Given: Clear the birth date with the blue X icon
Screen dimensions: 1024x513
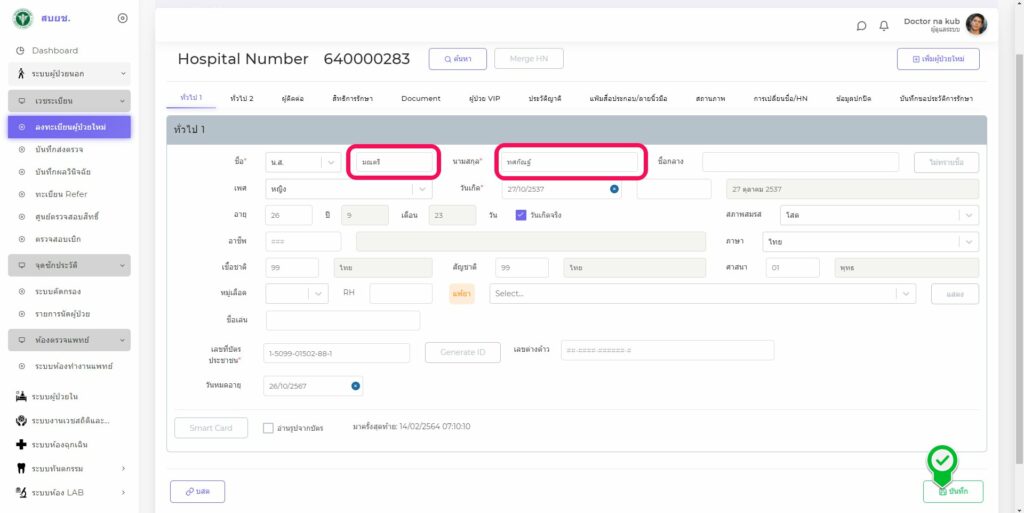Looking at the screenshot, I should tap(614, 189).
